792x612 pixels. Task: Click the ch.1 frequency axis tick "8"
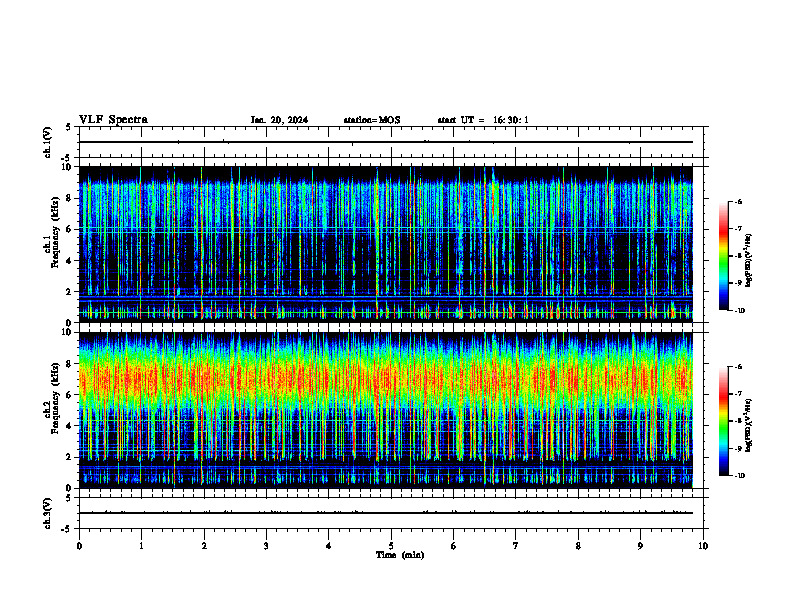(69, 198)
